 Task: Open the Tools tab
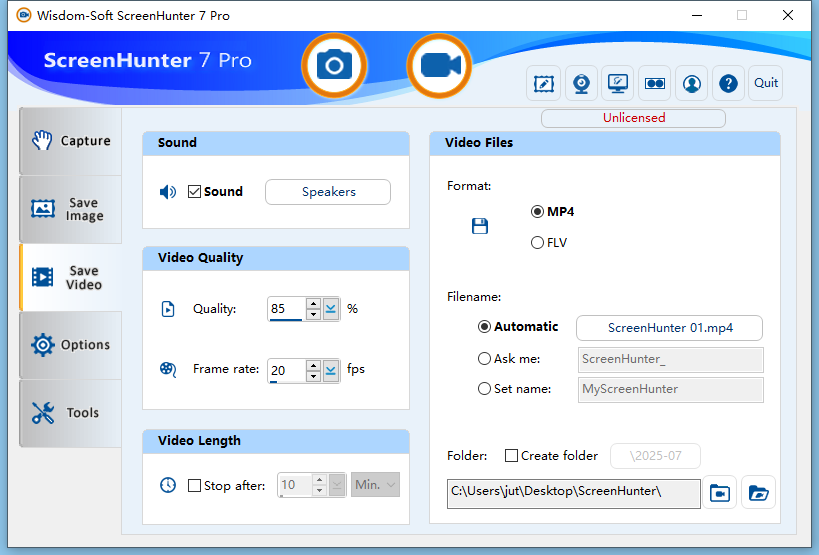(71, 413)
